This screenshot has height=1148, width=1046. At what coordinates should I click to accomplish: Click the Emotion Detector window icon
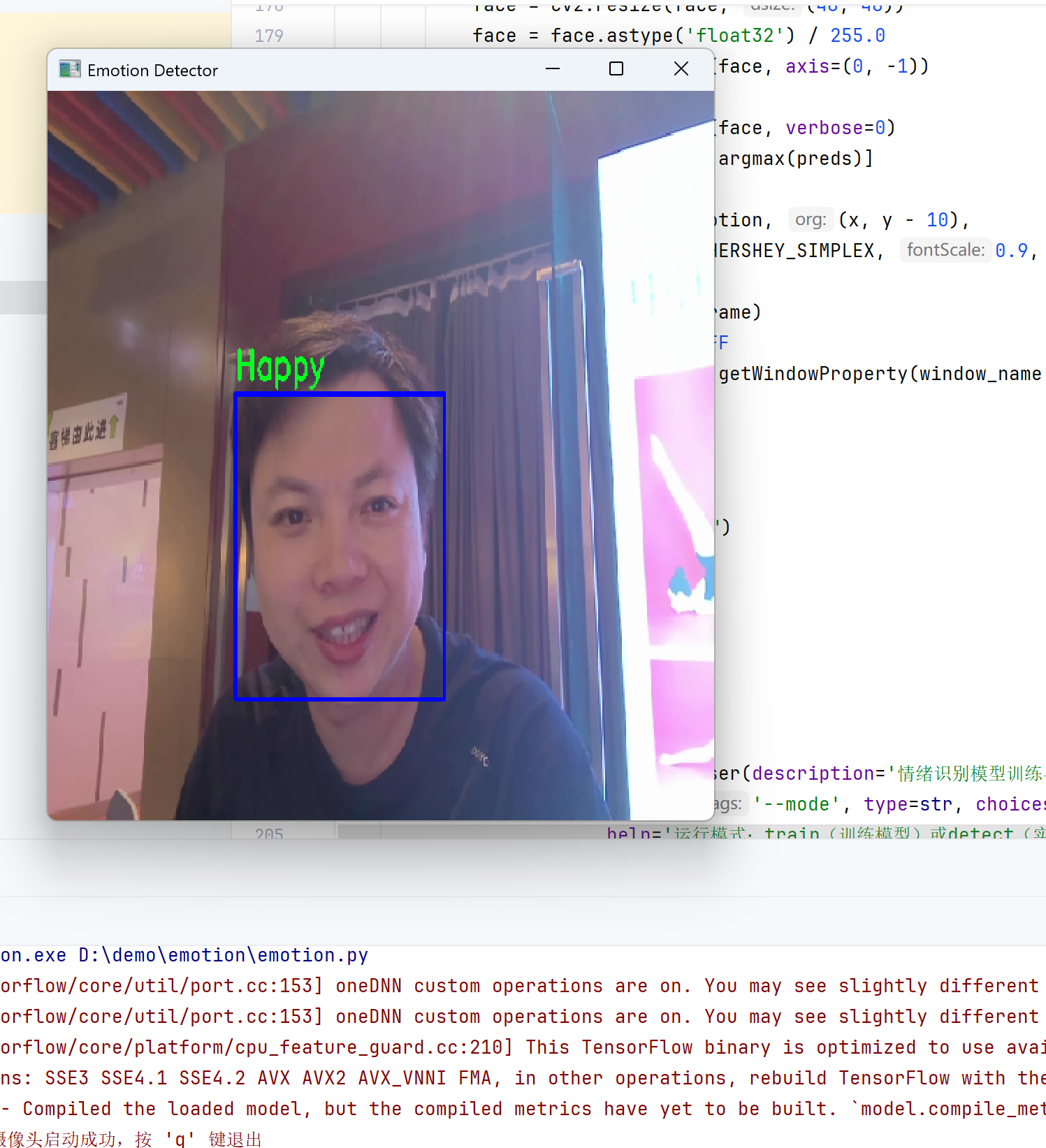pos(70,70)
